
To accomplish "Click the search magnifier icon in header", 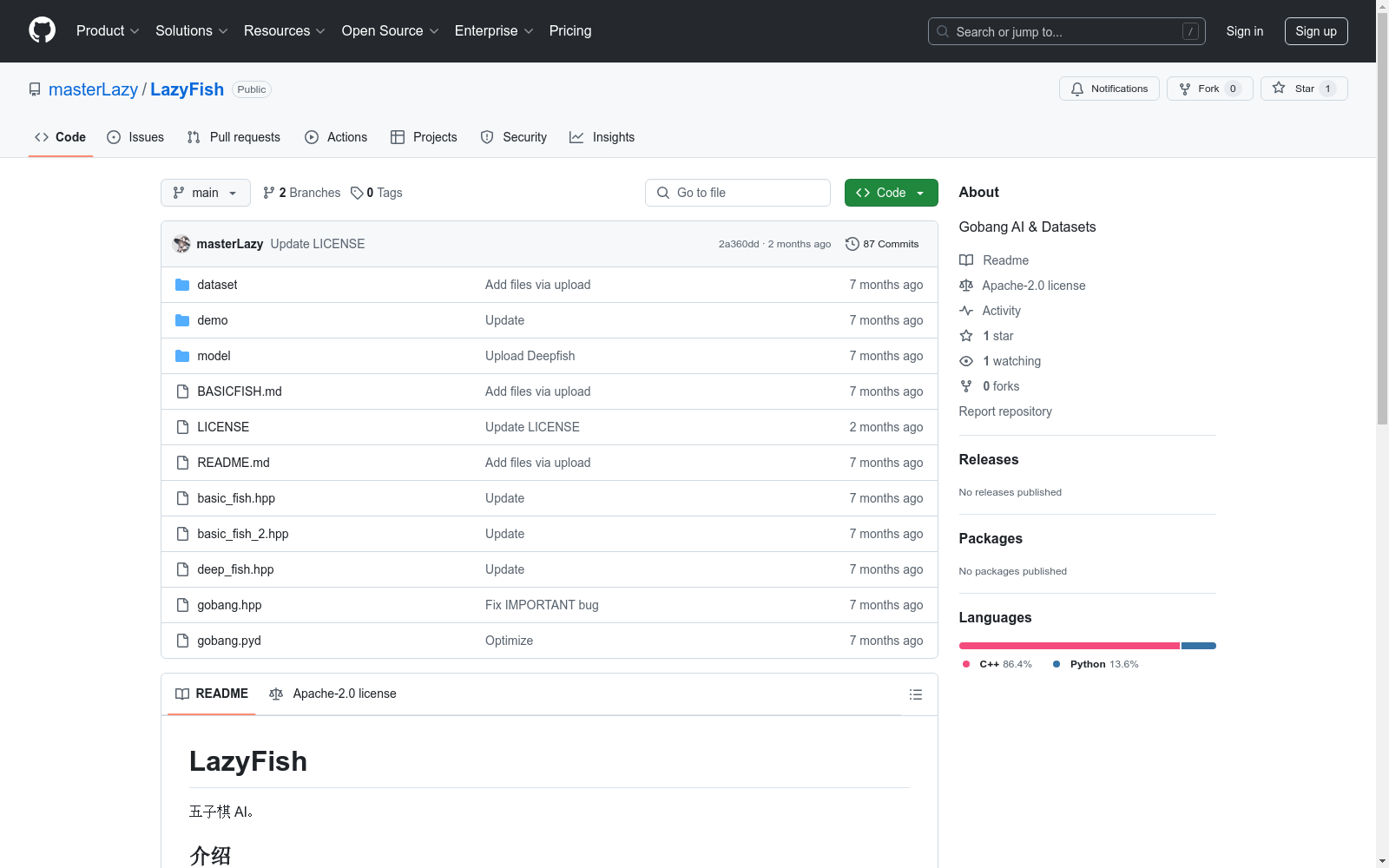I will (x=943, y=31).
